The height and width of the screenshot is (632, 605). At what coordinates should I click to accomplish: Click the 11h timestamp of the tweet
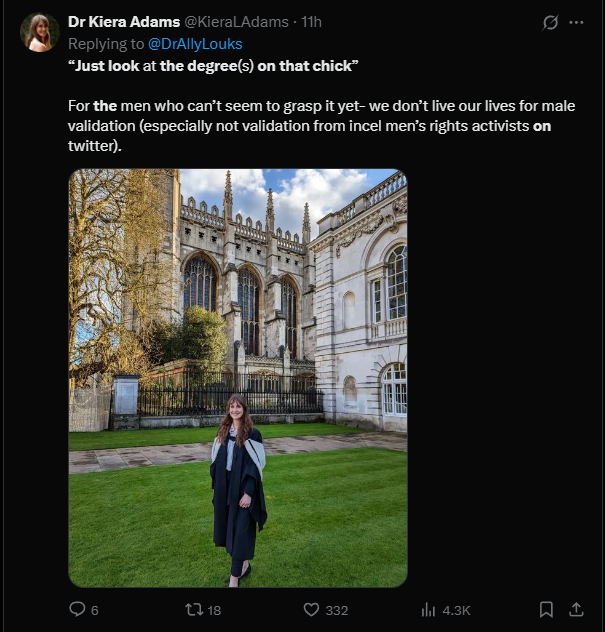312,22
